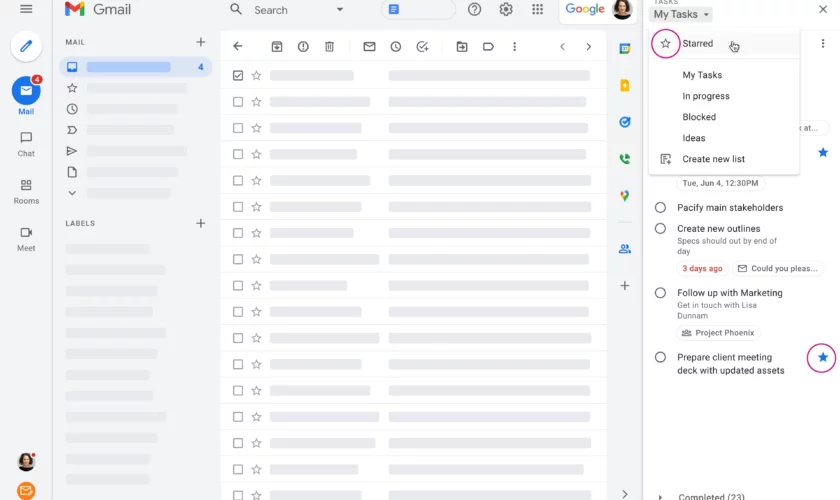Select Starred in the tasks list menu
Viewport: 840px width, 500px height.
point(723,43)
